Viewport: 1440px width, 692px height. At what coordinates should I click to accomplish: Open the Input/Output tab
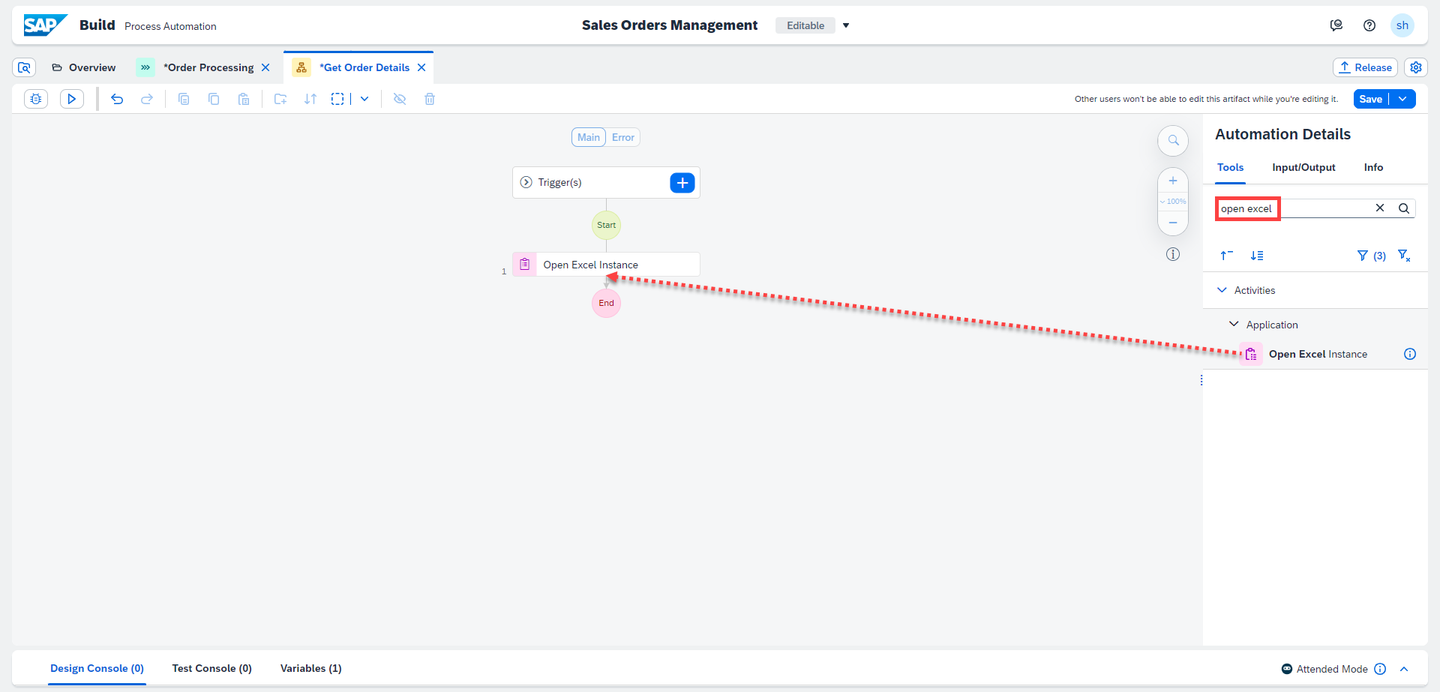1304,167
